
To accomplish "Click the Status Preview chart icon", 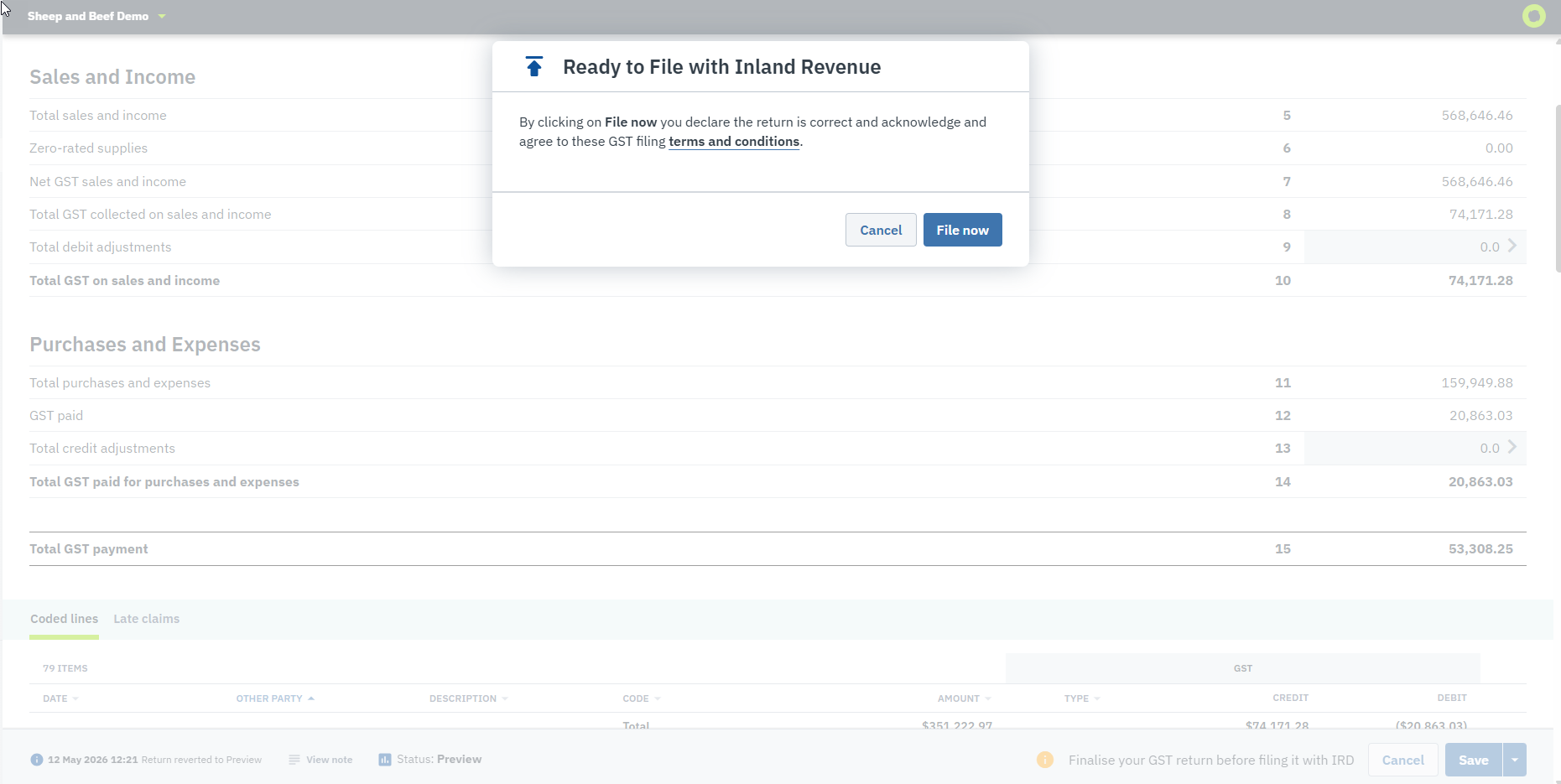I will [x=385, y=760].
